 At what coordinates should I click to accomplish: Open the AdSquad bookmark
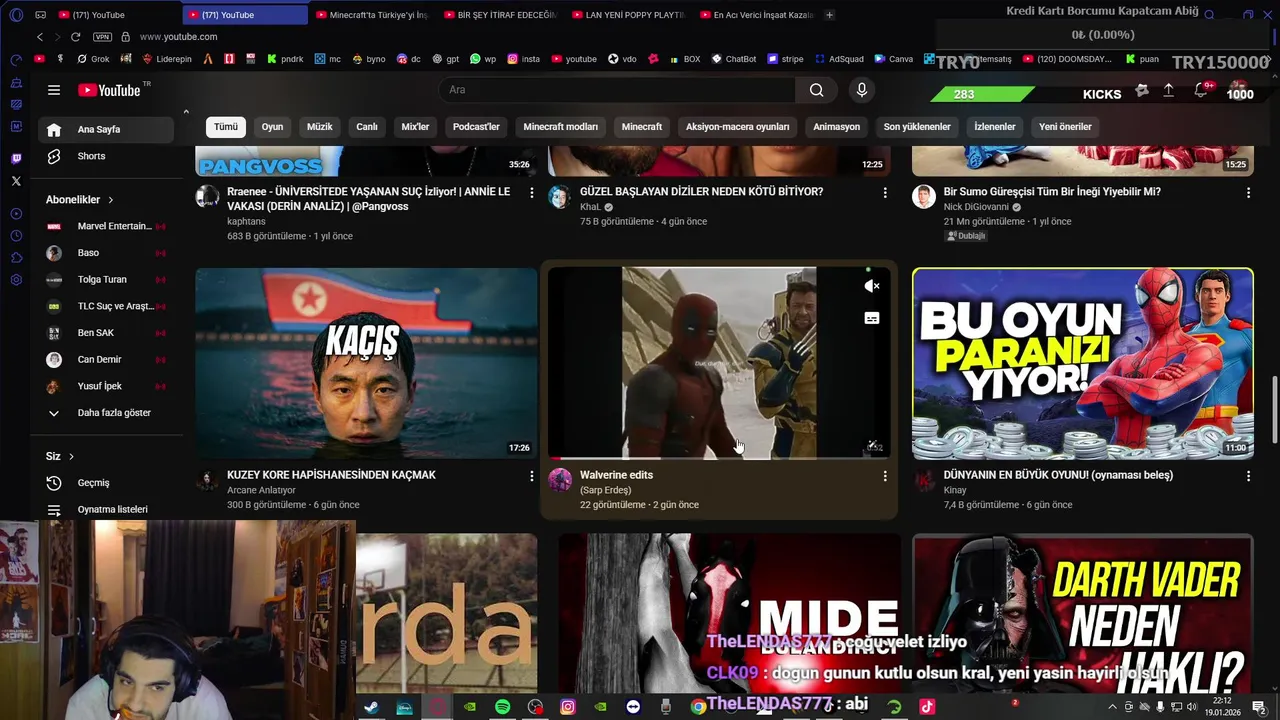[x=838, y=59]
